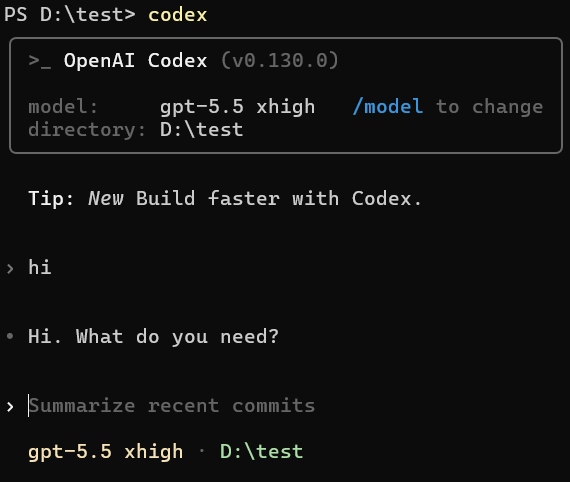570x482 pixels.
Task: Click the model value gpt-5.5 xhigh in header
Action: [237, 107]
